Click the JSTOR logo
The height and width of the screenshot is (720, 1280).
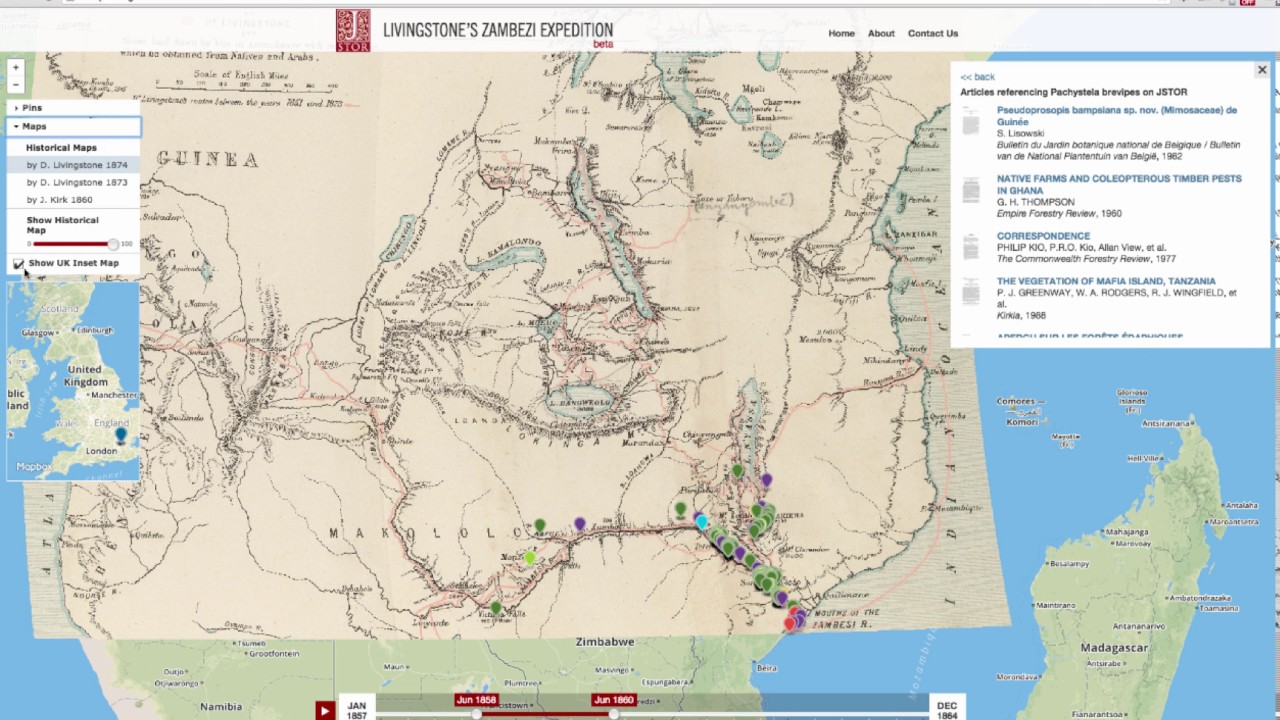[353, 31]
